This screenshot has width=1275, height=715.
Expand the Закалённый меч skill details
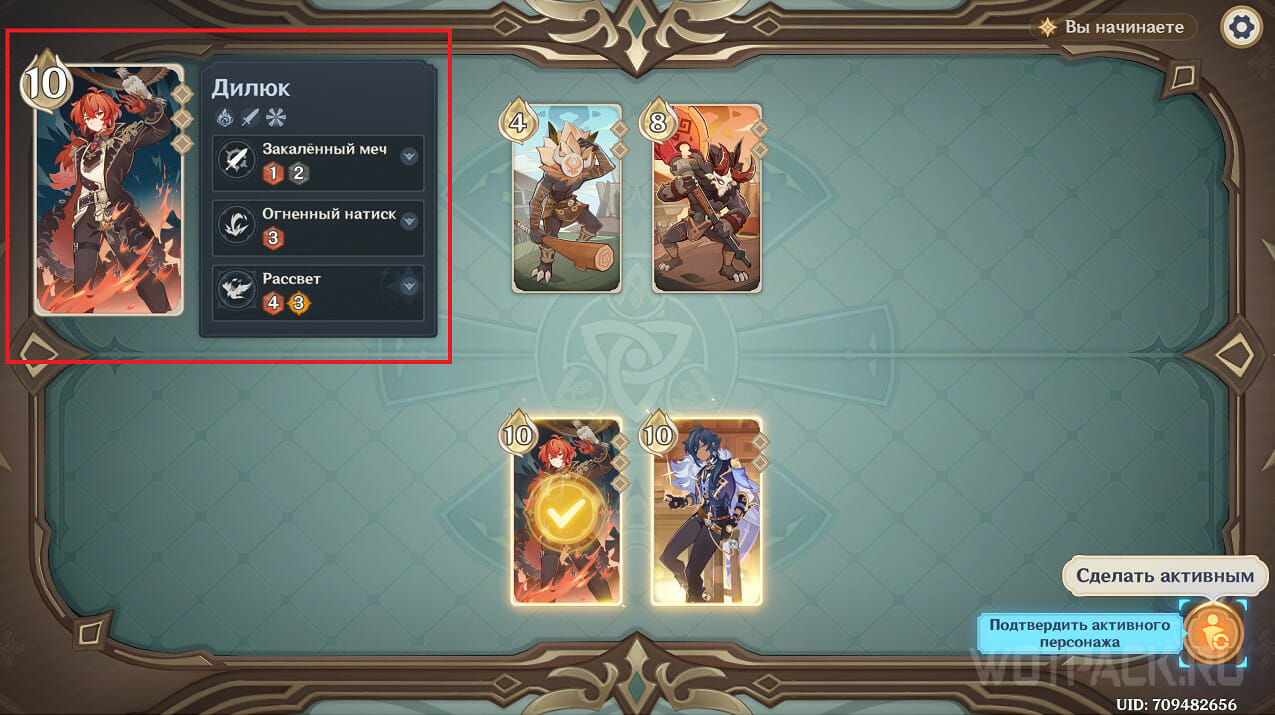408,156
